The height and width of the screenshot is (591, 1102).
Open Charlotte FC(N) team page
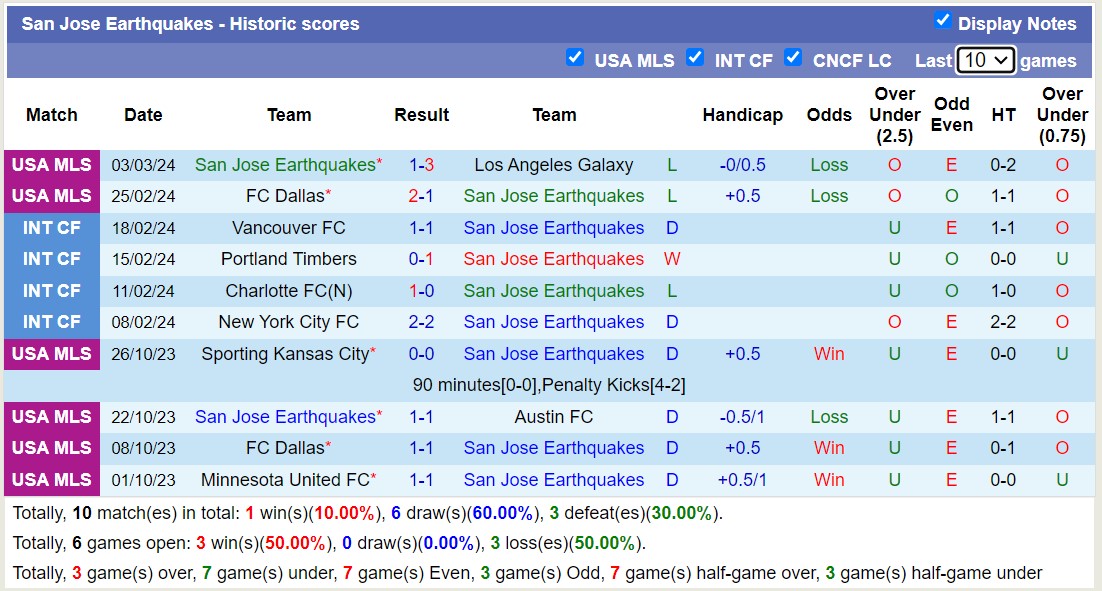[289, 291]
